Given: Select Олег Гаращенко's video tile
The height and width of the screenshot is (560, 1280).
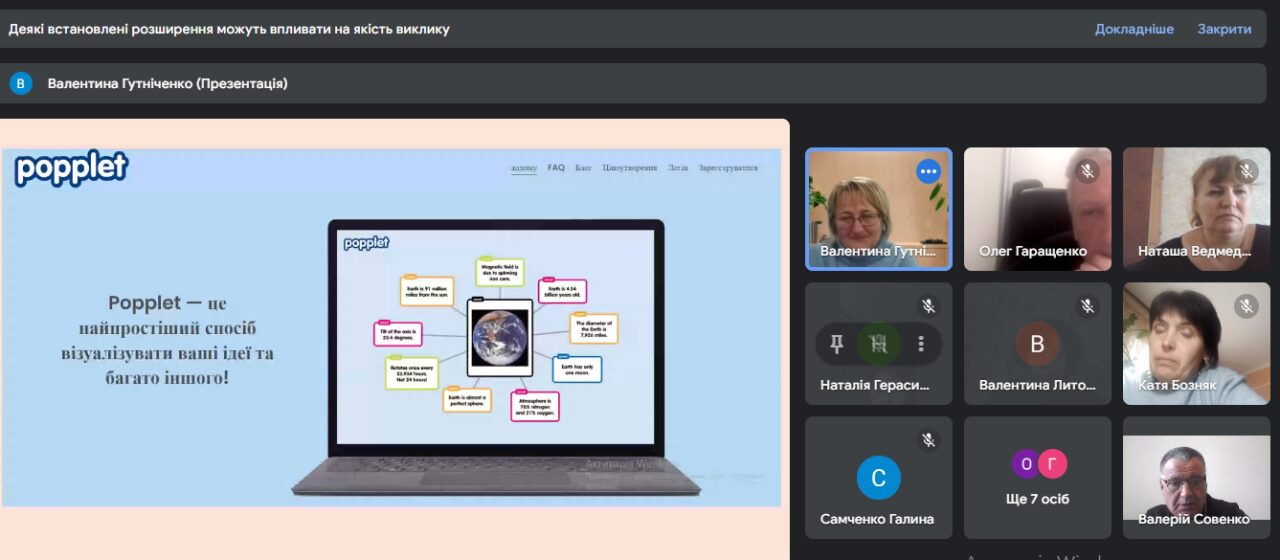Looking at the screenshot, I should [x=1037, y=209].
